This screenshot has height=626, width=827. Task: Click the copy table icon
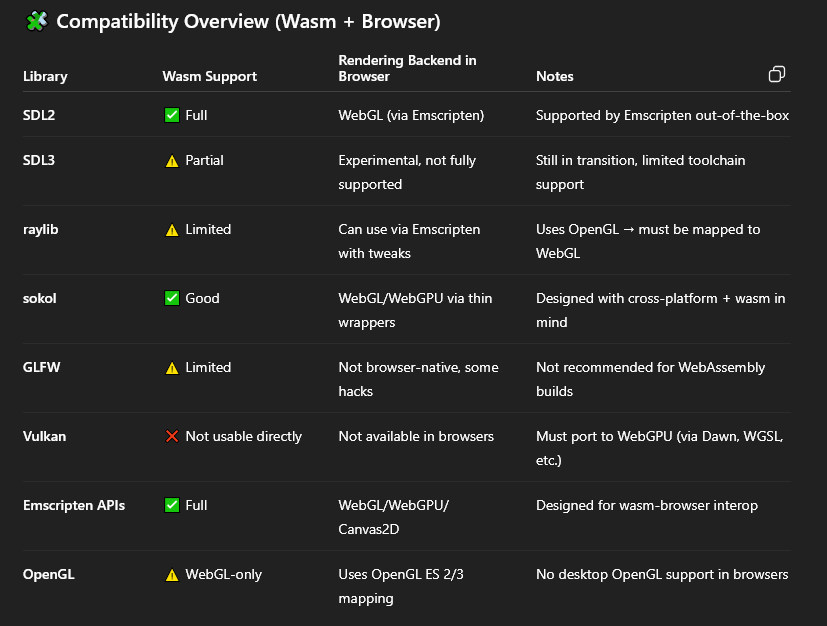click(776, 75)
